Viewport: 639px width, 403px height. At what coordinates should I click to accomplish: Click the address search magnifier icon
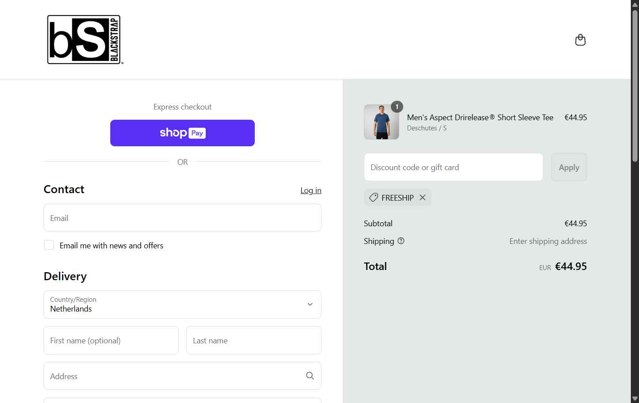[310, 376]
